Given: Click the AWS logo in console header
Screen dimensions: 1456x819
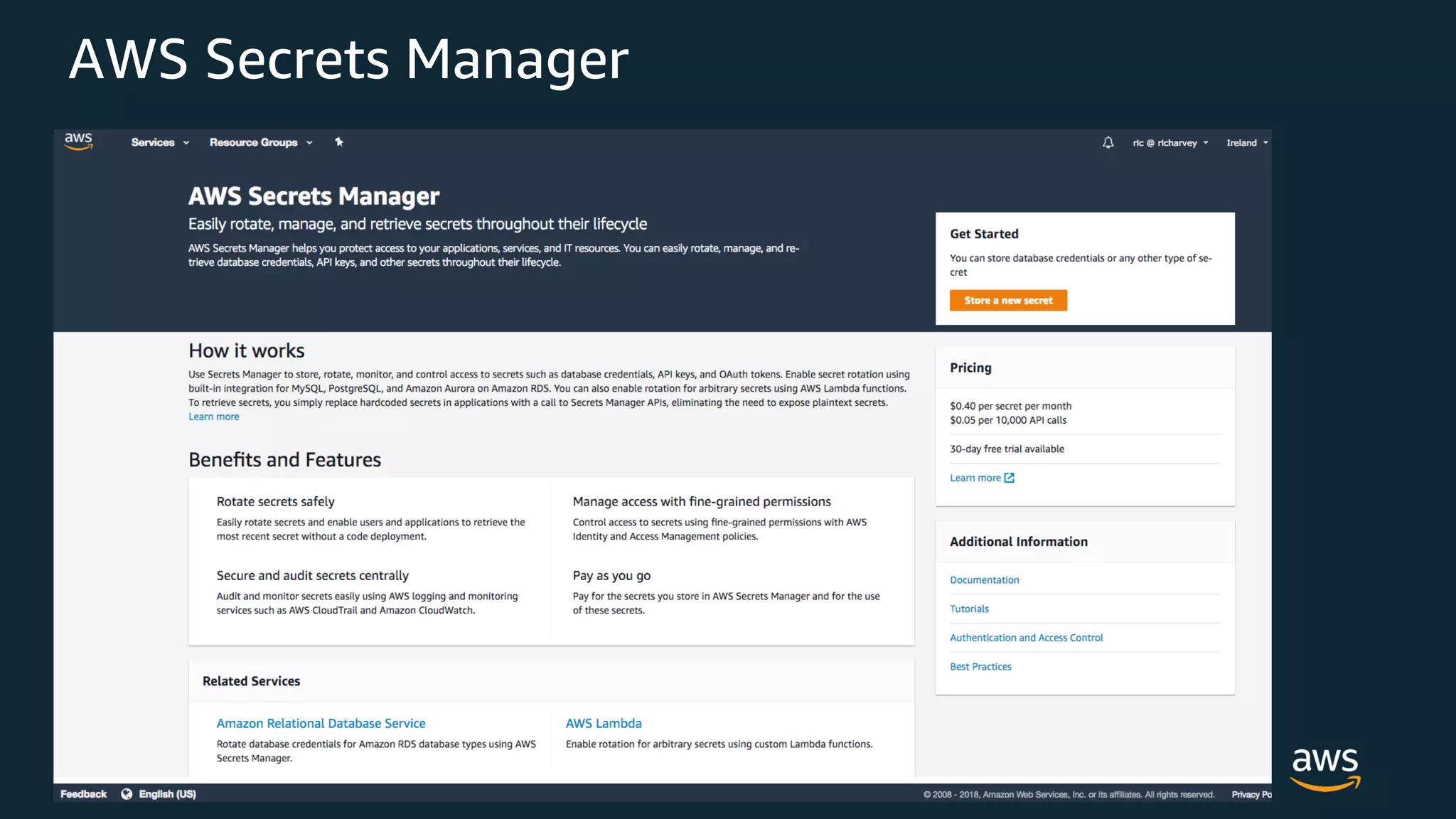Looking at the screenshot, I should tap(78, 141).
